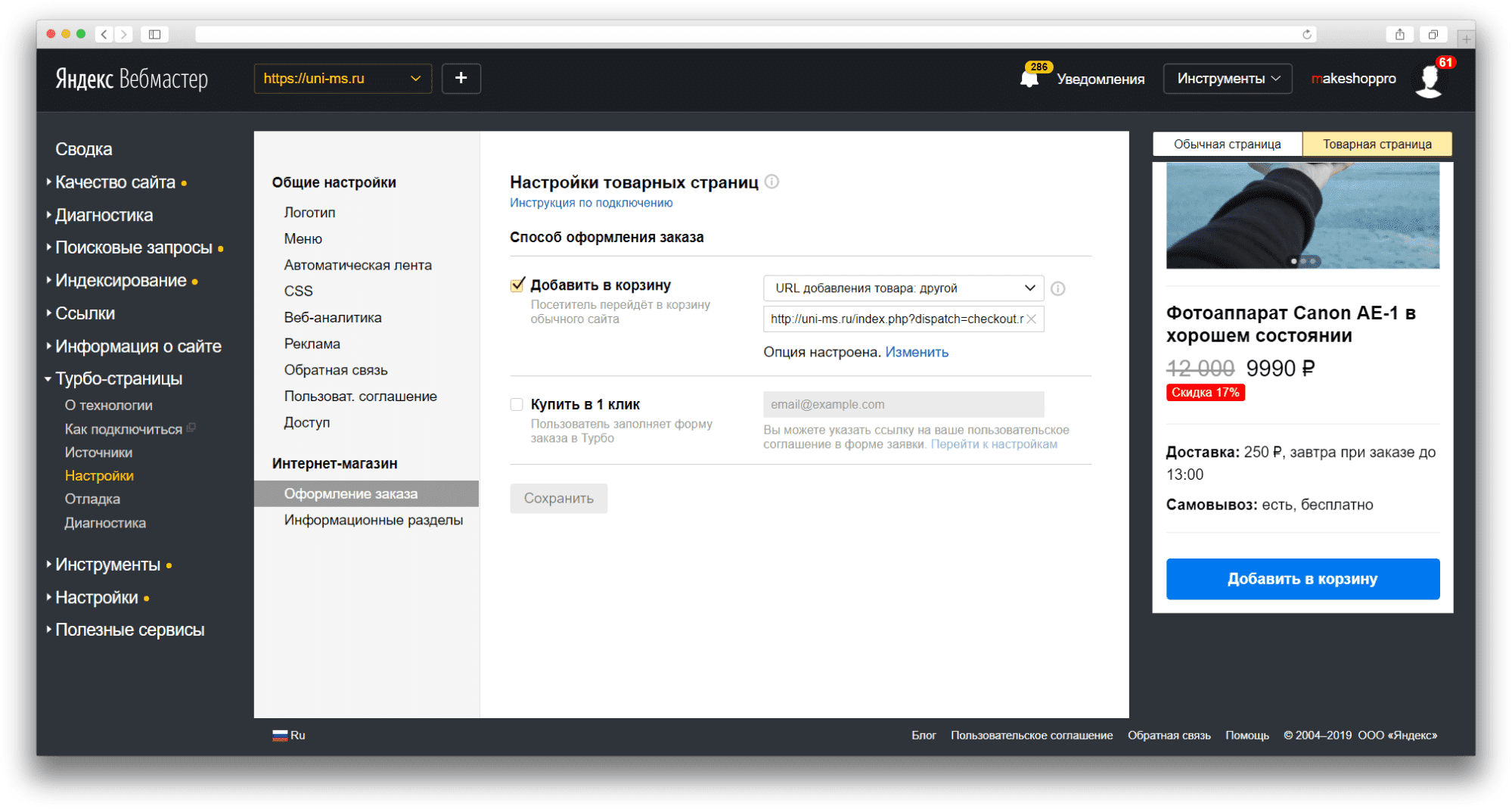Select Товарная страница tab
This screenshot has width=1512, height=809.
(1377, 144)
